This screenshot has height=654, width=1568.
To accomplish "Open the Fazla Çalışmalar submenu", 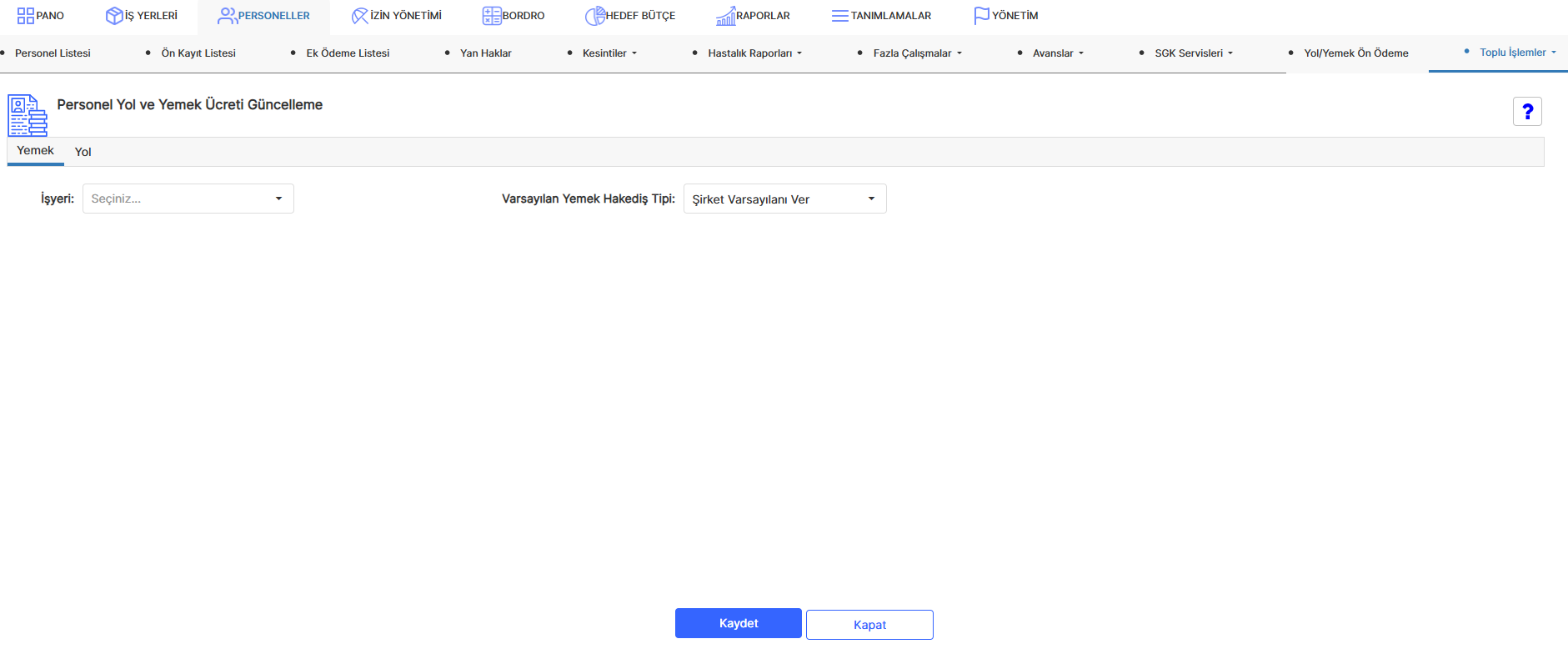I will [918, 53].
